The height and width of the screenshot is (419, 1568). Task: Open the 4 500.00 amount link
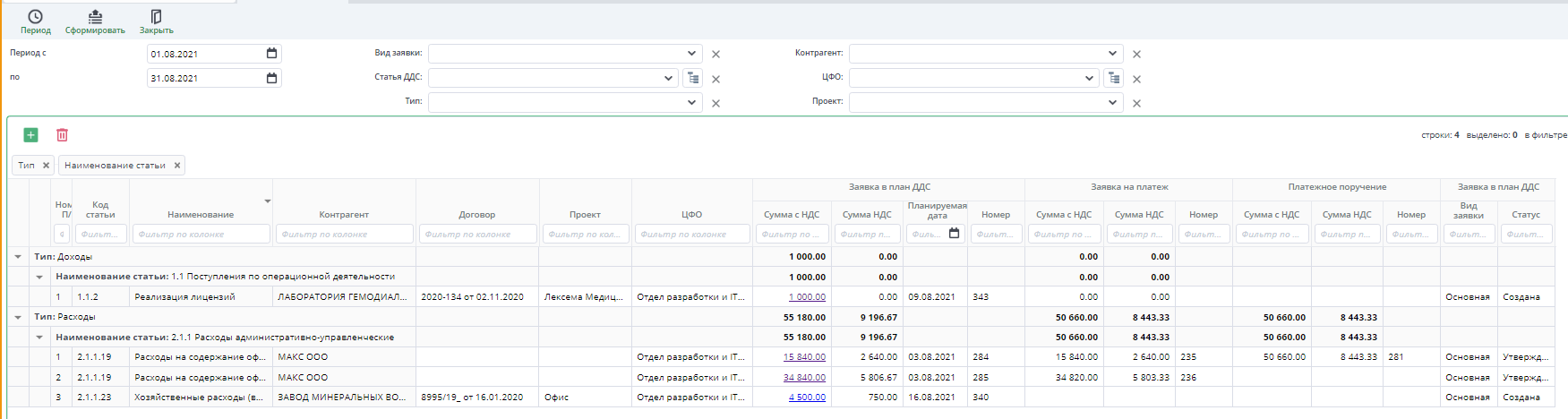point(807,398)
